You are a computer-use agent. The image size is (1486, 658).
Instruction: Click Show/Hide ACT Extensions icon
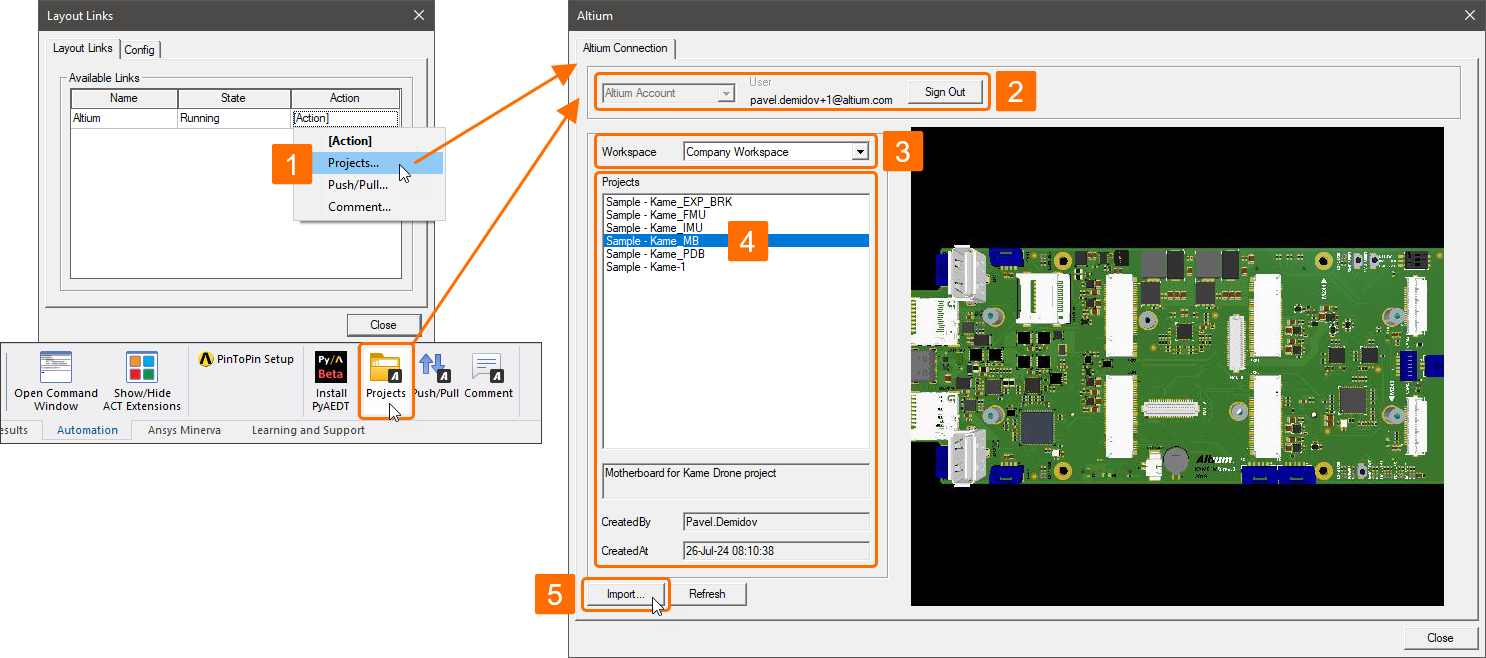tap(142, 381)
